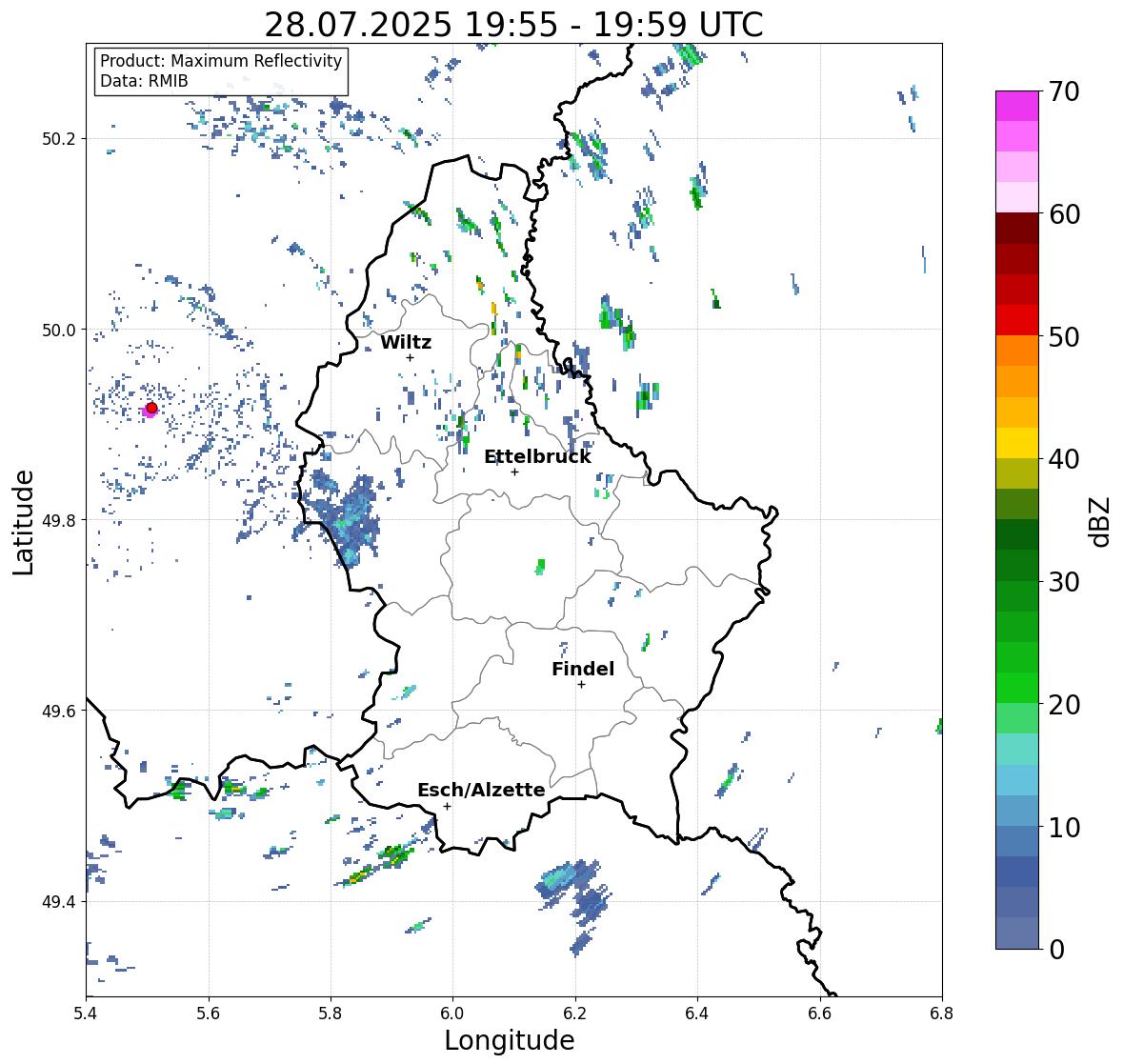The image size is (1123, 1064).
Task: Click the bright red swatch just above 50 dBZ
Action: click(1017, 320)
